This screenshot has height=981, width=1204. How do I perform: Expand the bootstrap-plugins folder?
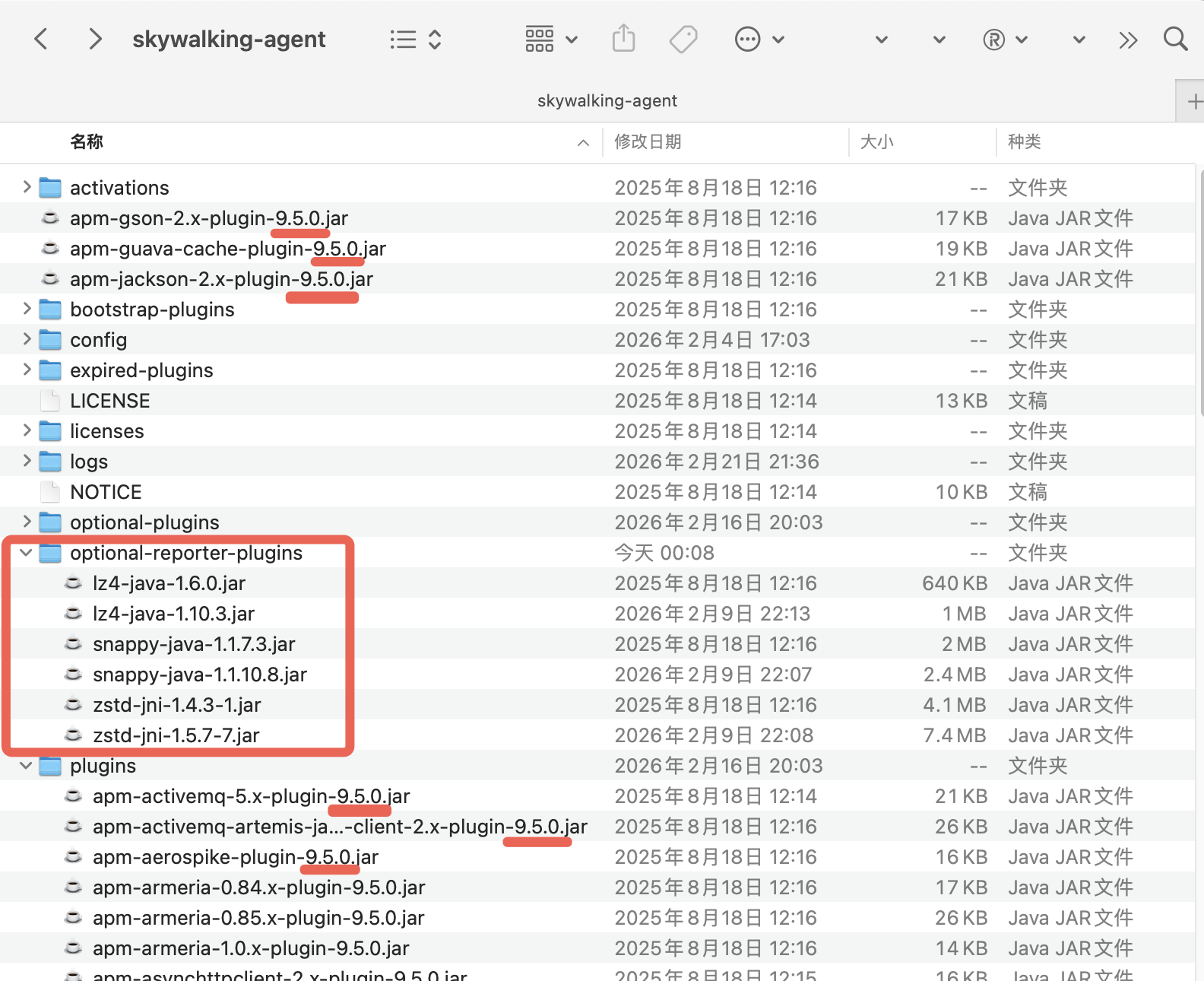[27, 309]
